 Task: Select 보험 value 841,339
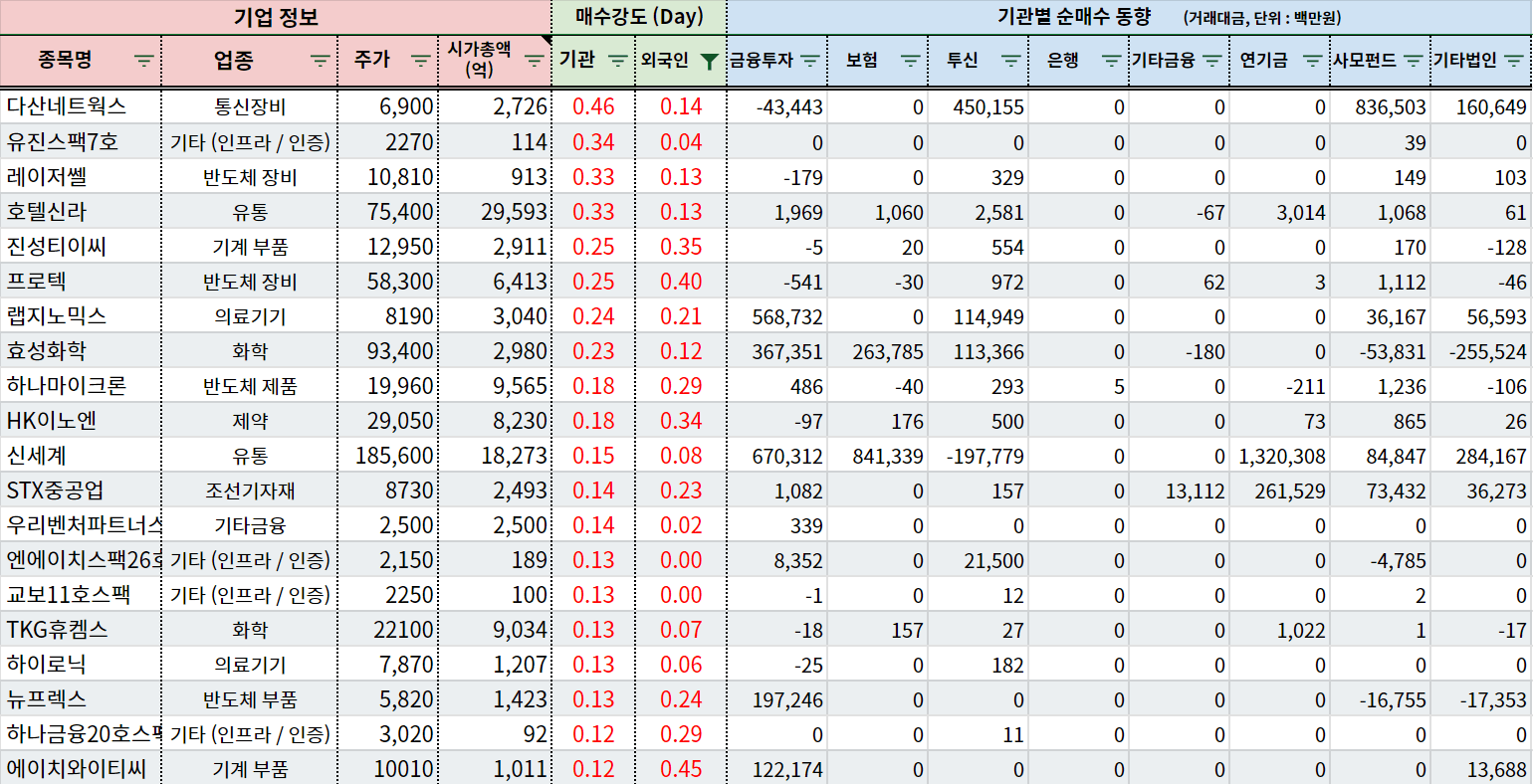pyautogui.click(x=877, y=456)
